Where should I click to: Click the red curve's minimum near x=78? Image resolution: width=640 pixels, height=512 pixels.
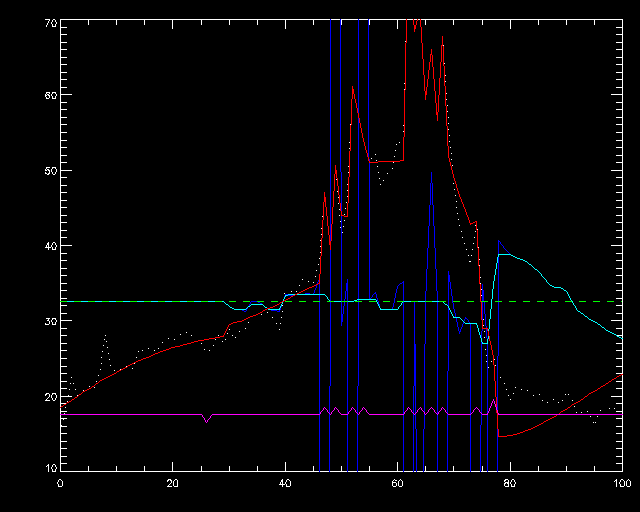click(x=500, y=436)
